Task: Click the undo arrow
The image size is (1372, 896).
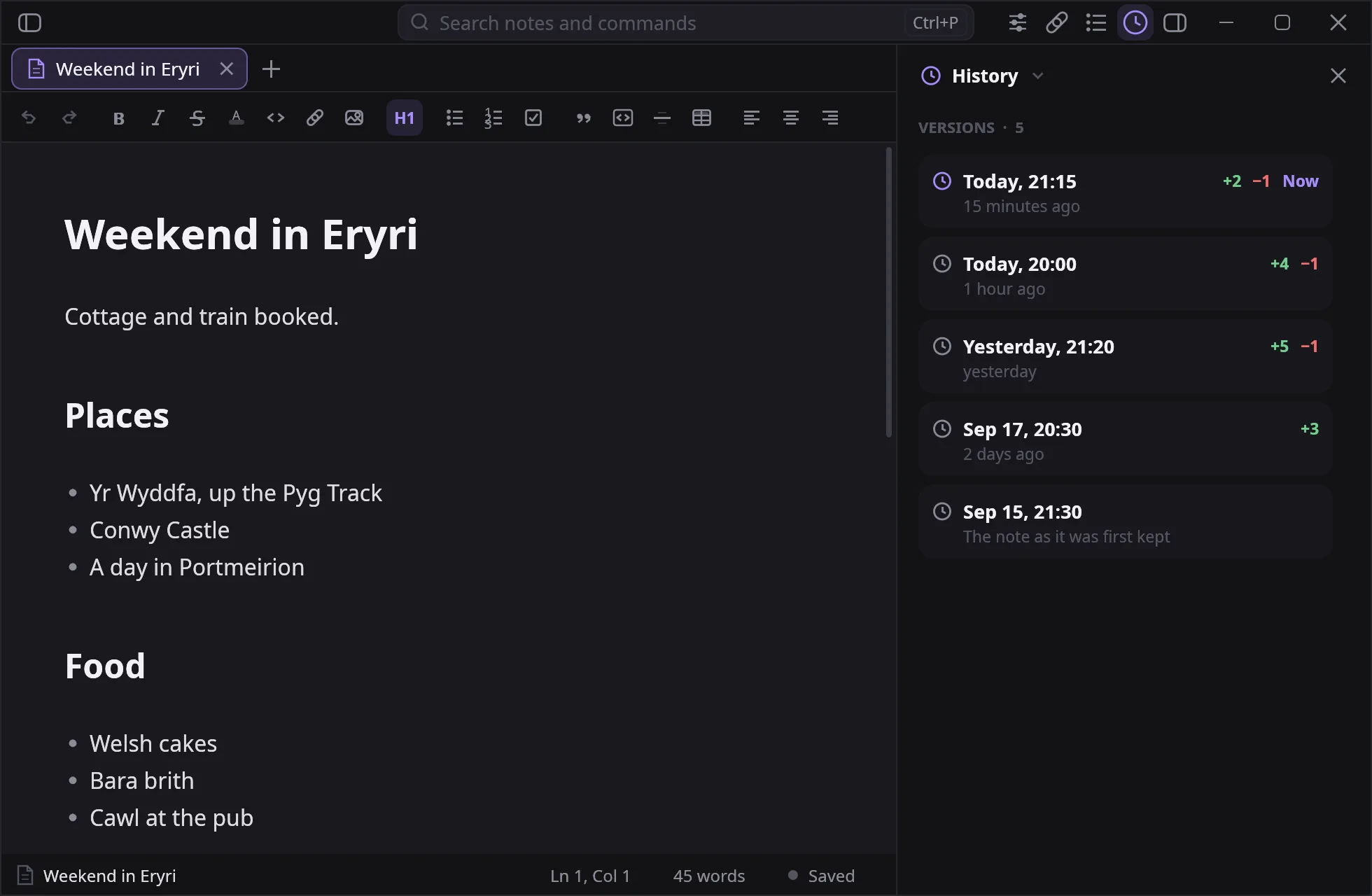Action: [29, 118]
